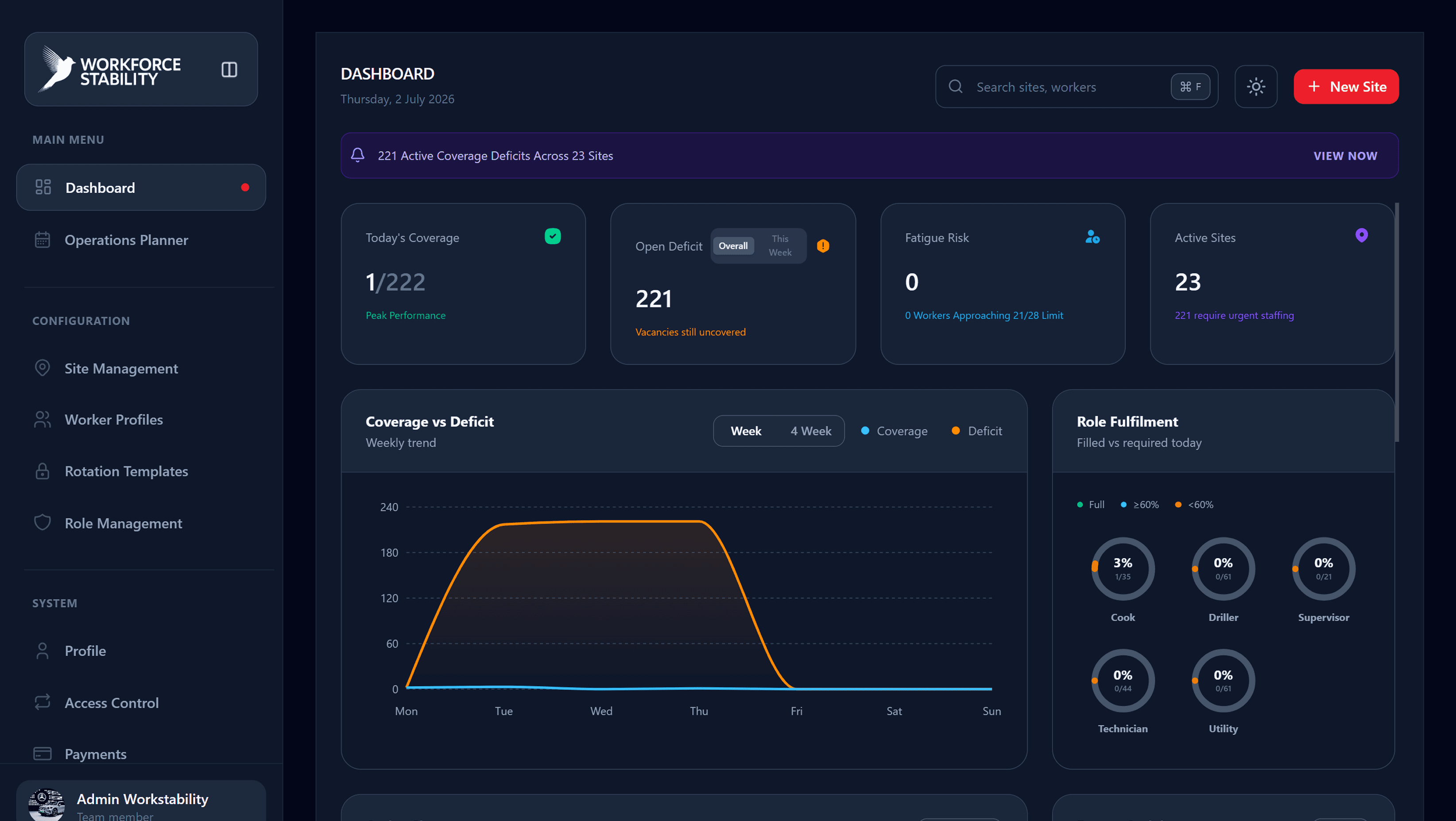Click the ≥60% legend entry
1456x821 pixels.
click(1139, 504)
